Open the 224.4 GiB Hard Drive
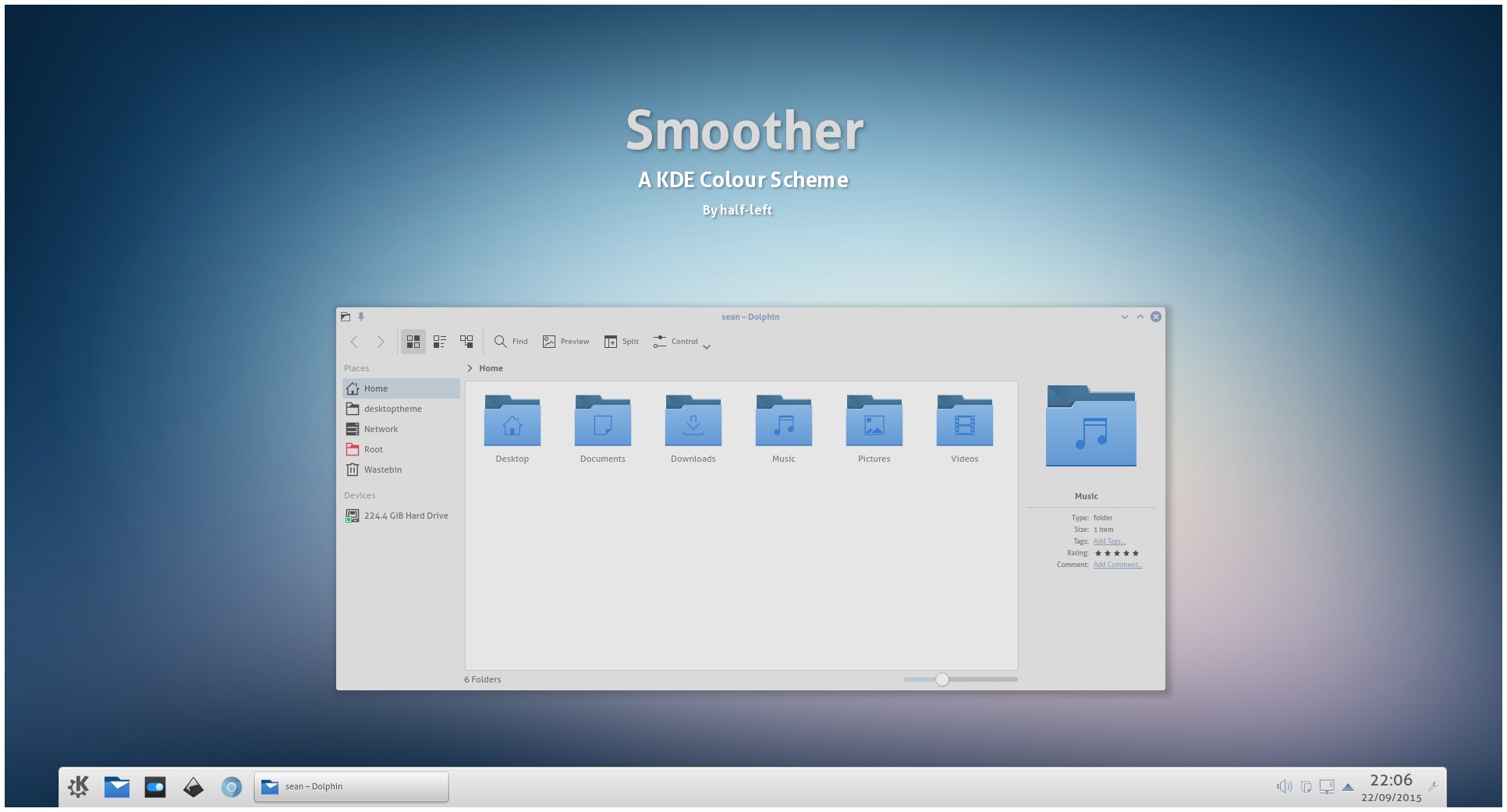 (401, 516)
